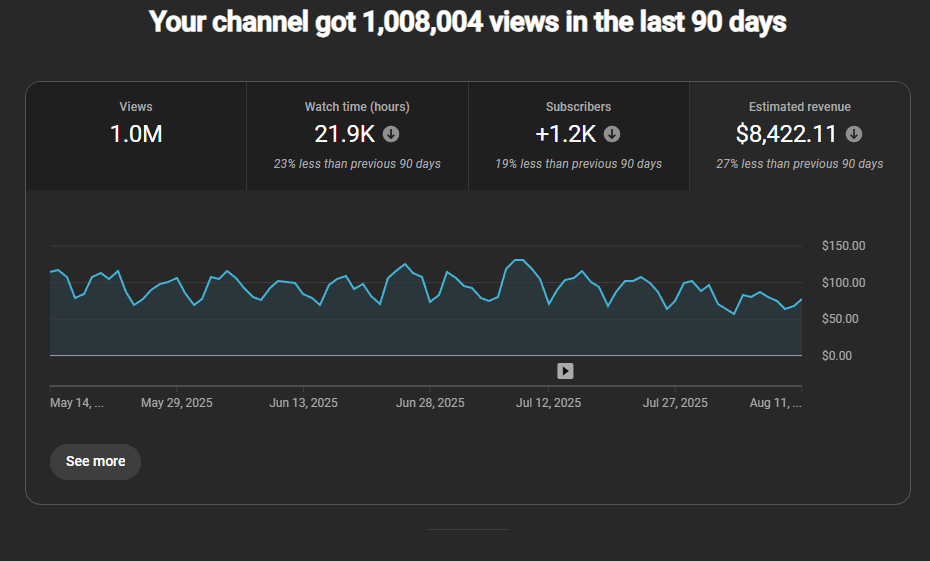Click the $0.00 axis value label
The image size is (930, 561).
[837, 356]
